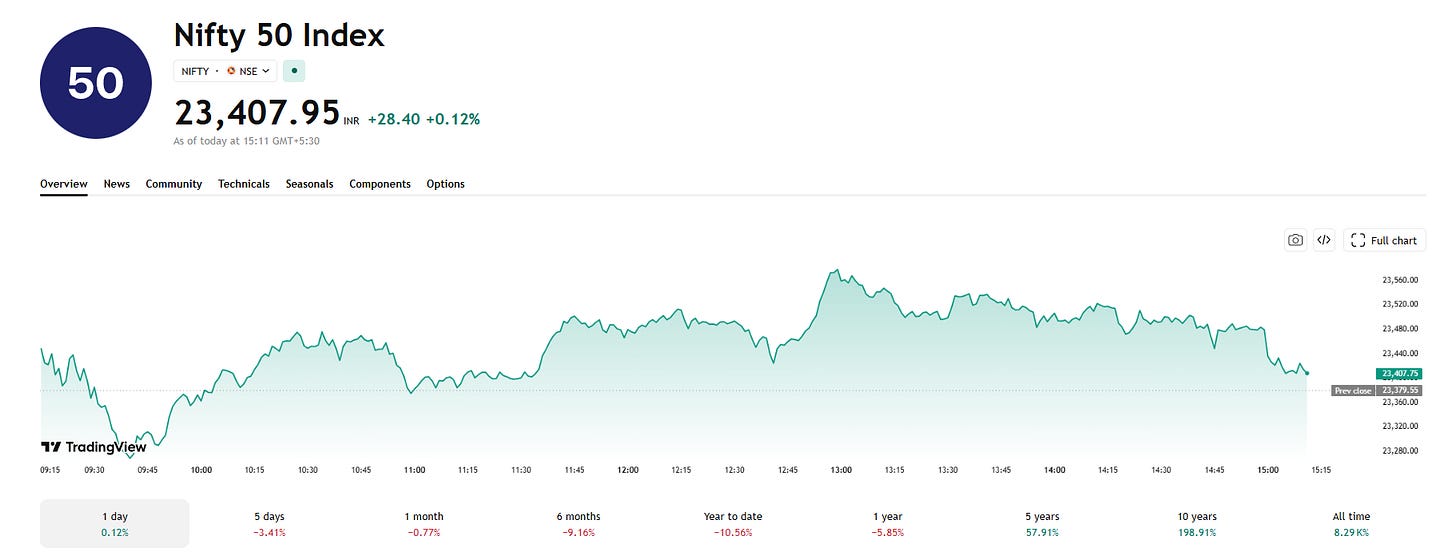Screen dimensions: 1456x559
Task: Click the Nifty 50 round logo
Action: point(95,84)
